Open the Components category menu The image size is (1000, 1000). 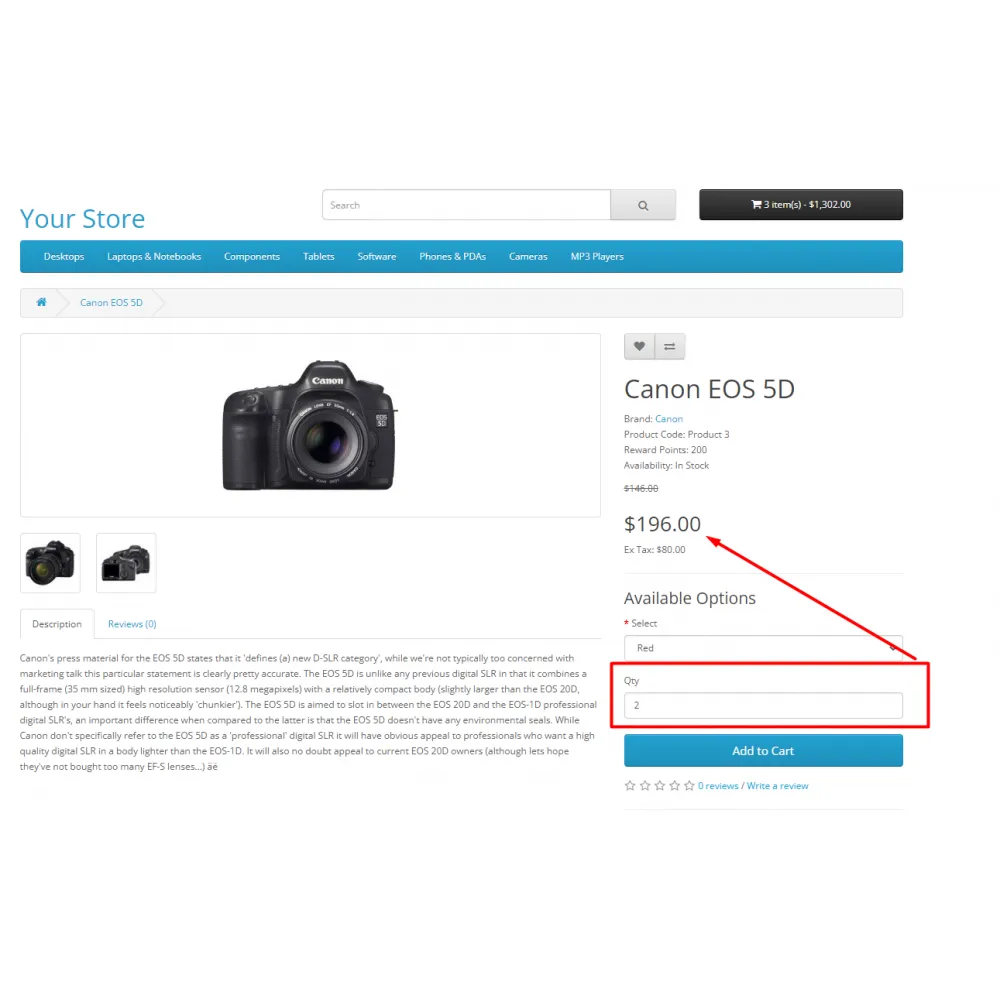252,256
